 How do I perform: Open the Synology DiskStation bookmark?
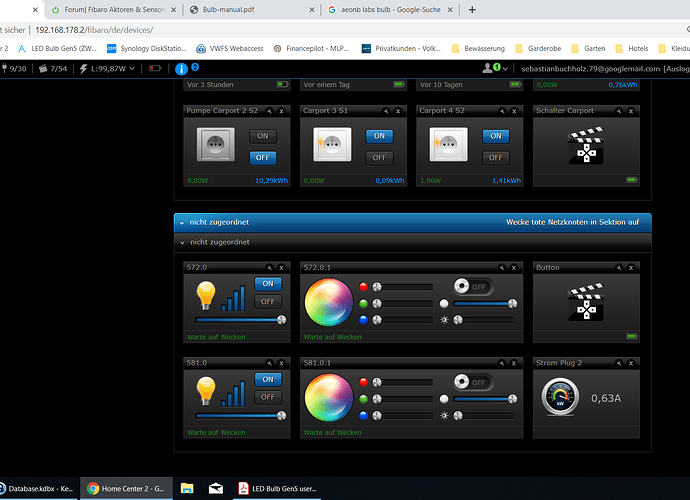point(147,48)
